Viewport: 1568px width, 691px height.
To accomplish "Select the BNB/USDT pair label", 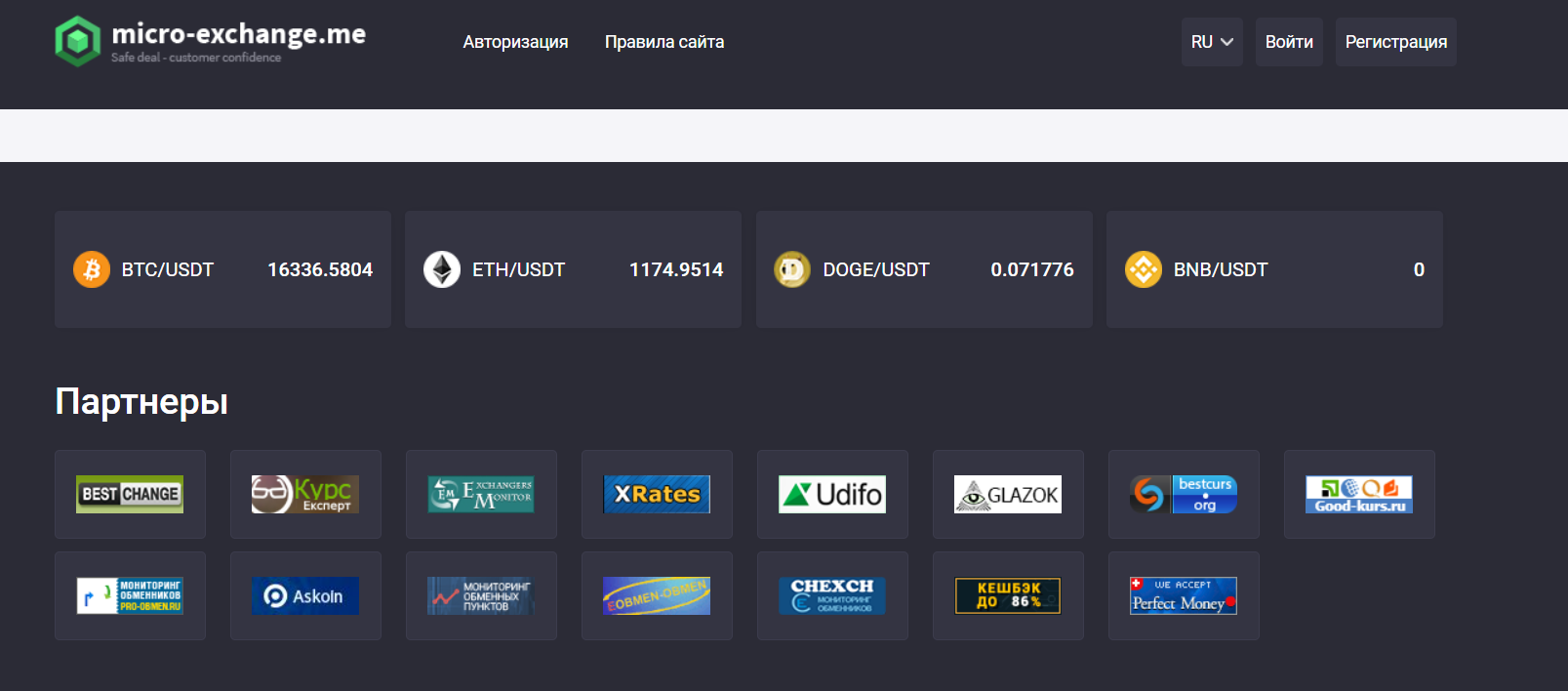I will pyautogui.click(x=1221, y=269).
